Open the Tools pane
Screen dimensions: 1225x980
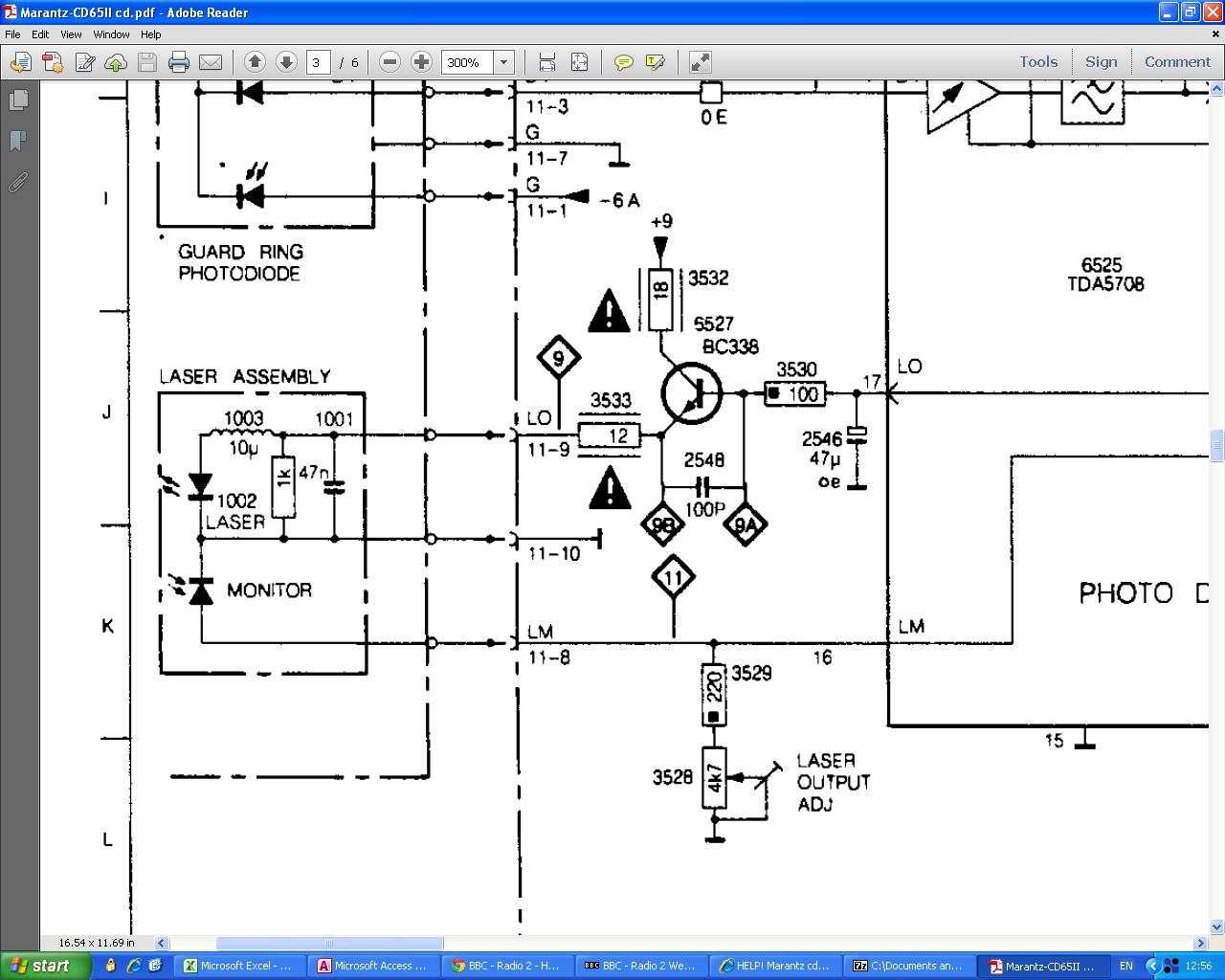coord(1038,61)
